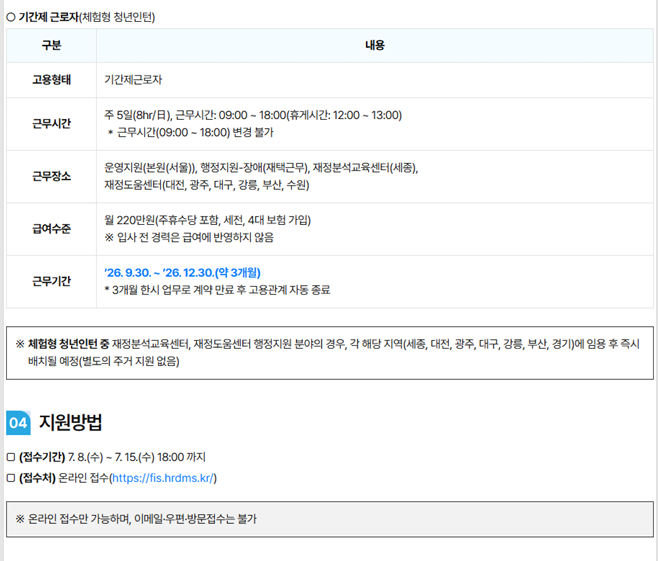Click the blue 04 section number badge

click(18, 423)
